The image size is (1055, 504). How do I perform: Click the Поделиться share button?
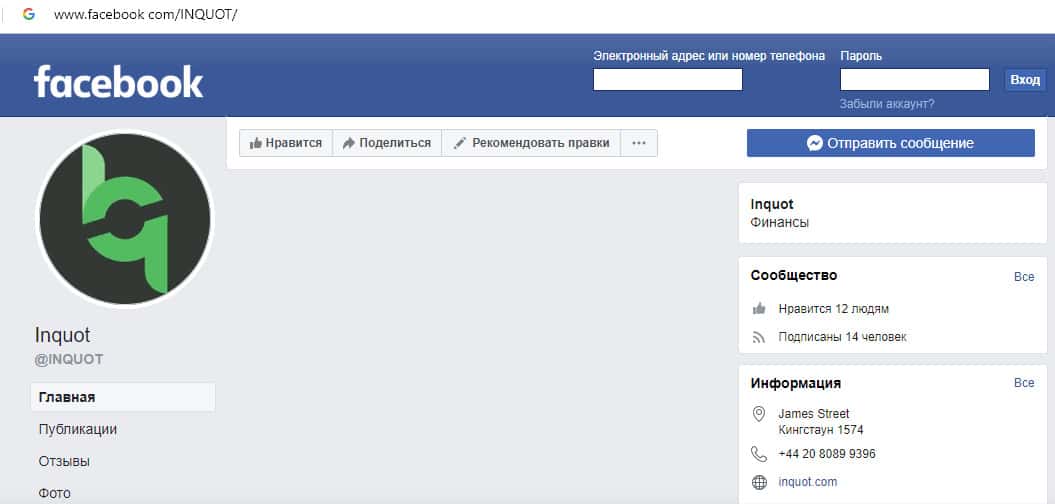(x=387, y=143)
